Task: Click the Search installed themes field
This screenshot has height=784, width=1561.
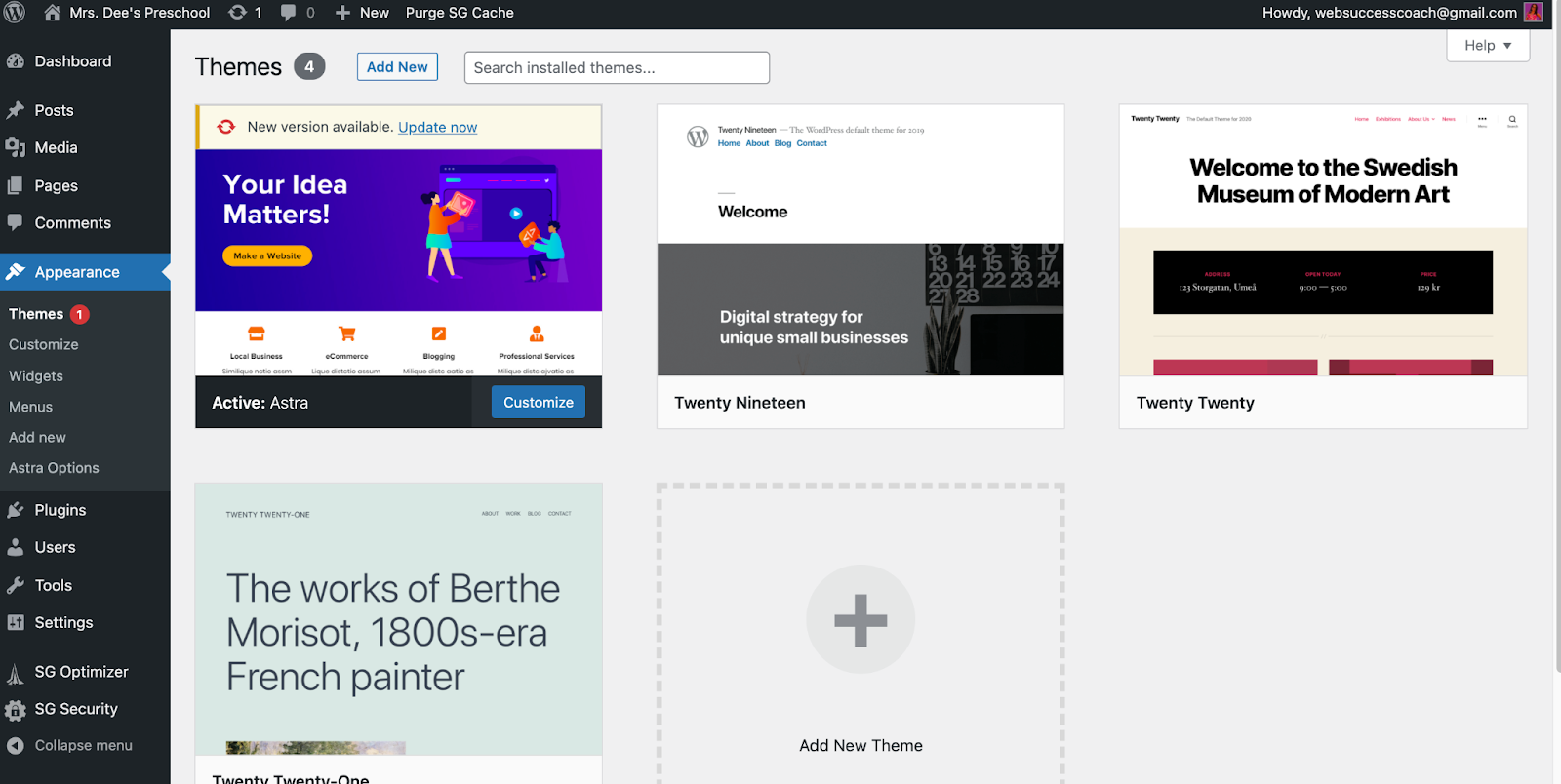Action: click(x=617, y=68)
